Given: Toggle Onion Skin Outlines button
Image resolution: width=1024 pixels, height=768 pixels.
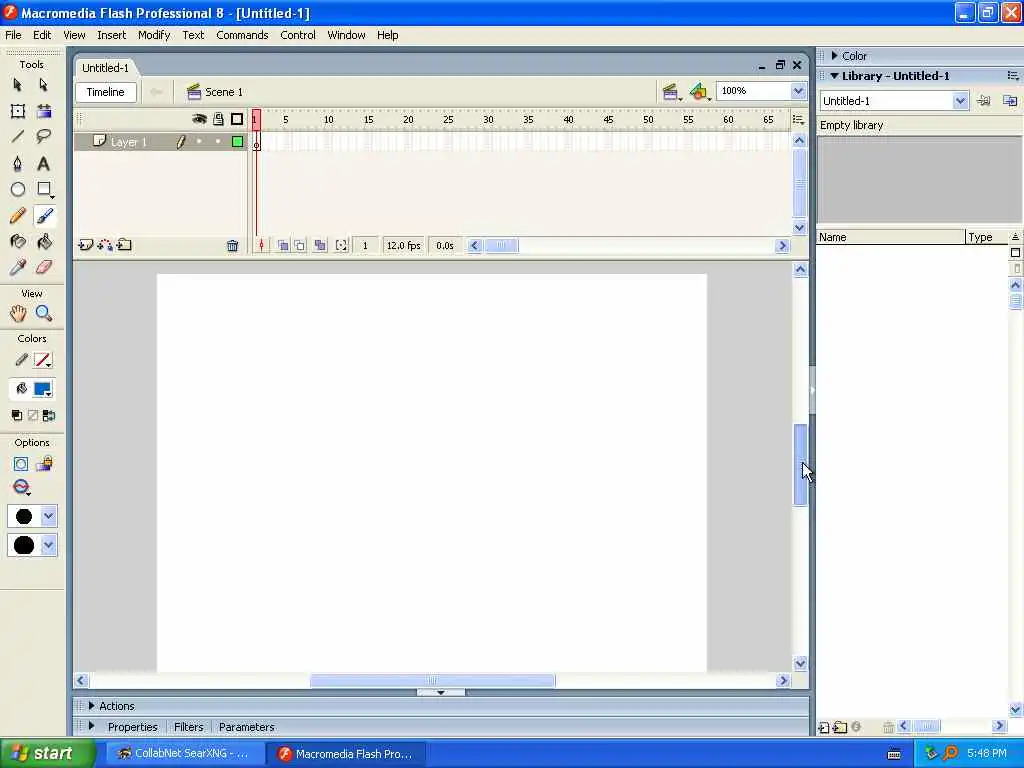Looking at the screenshot, I should pyautogui.click(x=300, y=246).
